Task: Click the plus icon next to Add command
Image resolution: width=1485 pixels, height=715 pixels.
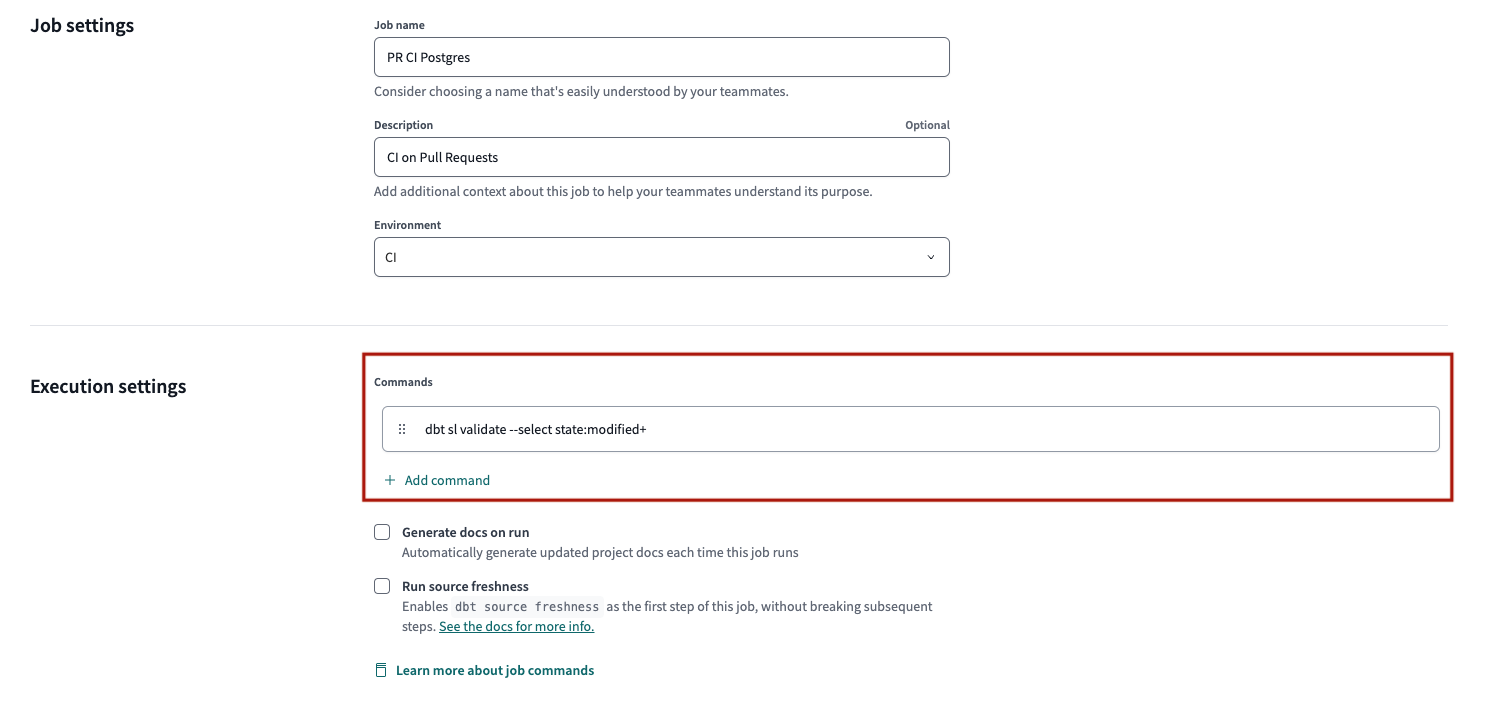Action: tap(389, 480)
